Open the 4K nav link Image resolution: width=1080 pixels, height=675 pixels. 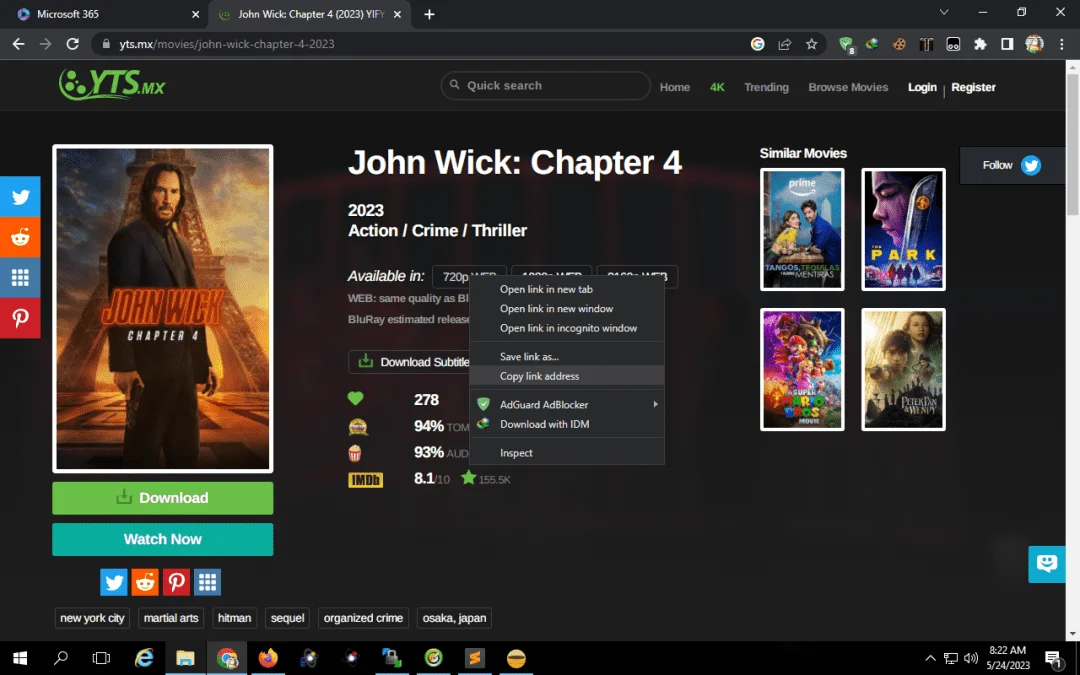tap(717, 87)
